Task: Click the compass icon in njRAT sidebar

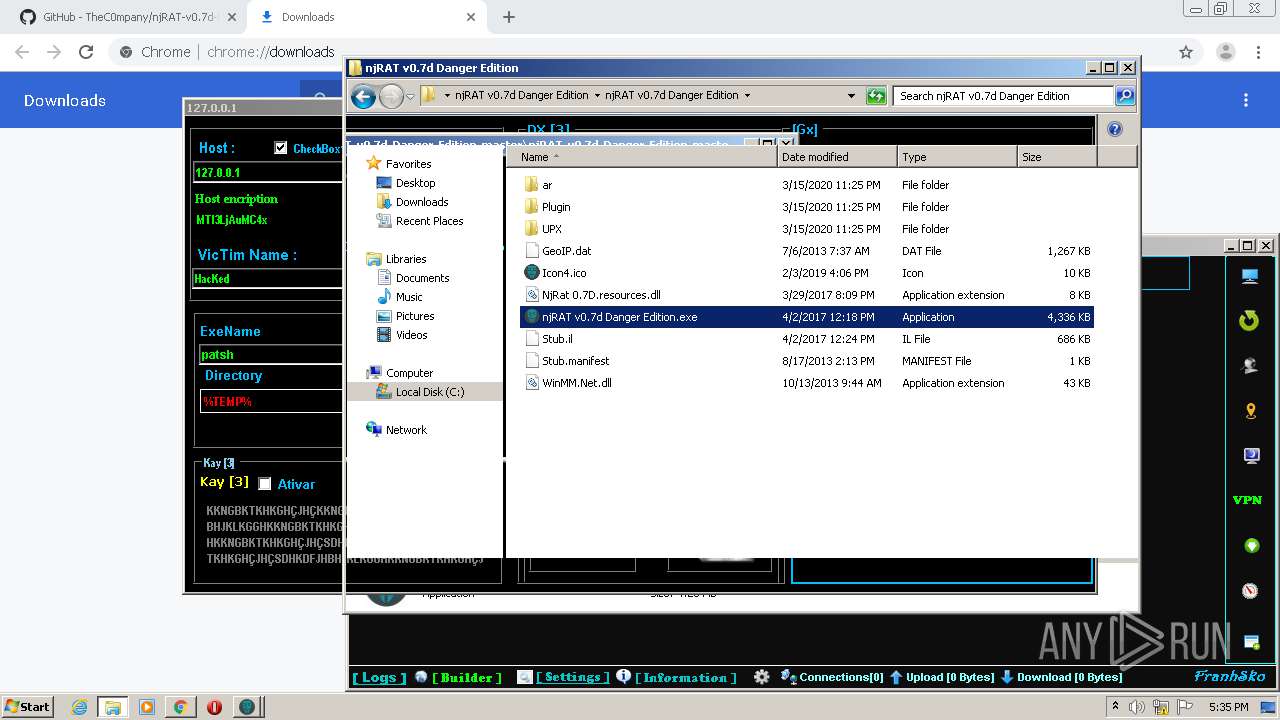Action: point(1250,591)
